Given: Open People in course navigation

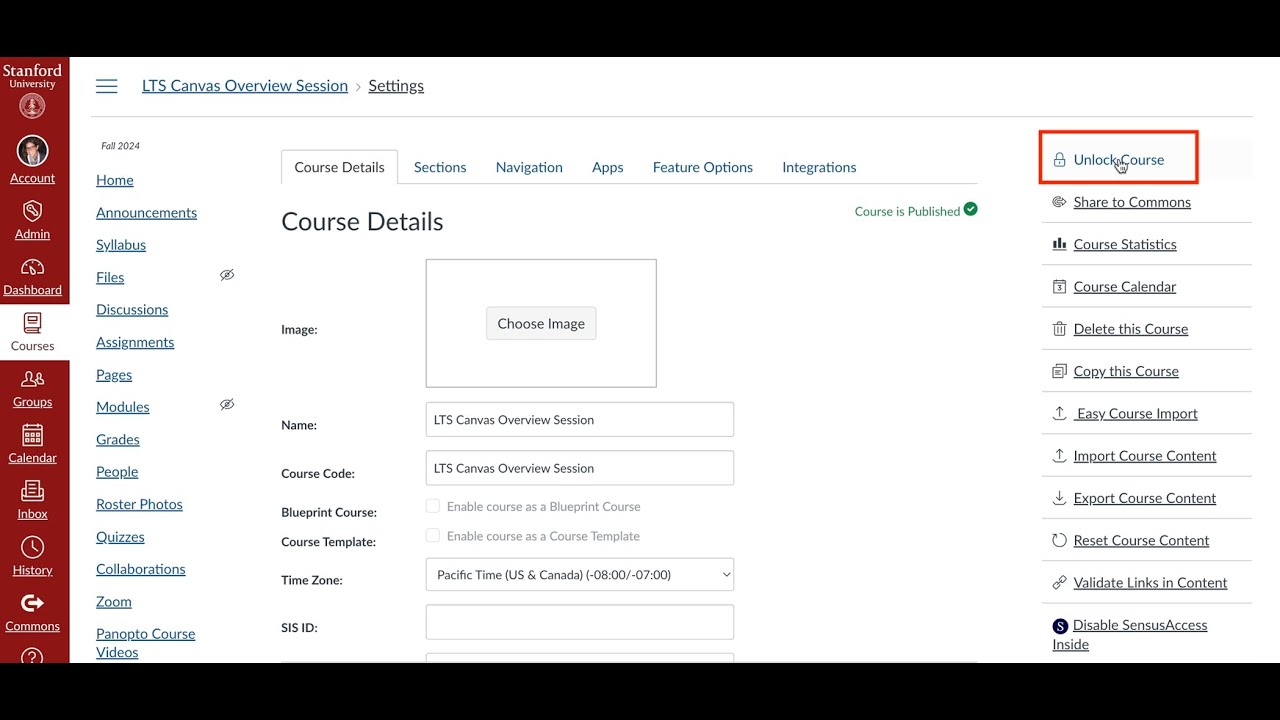Looking at the screenshot, I should [117, 472].
